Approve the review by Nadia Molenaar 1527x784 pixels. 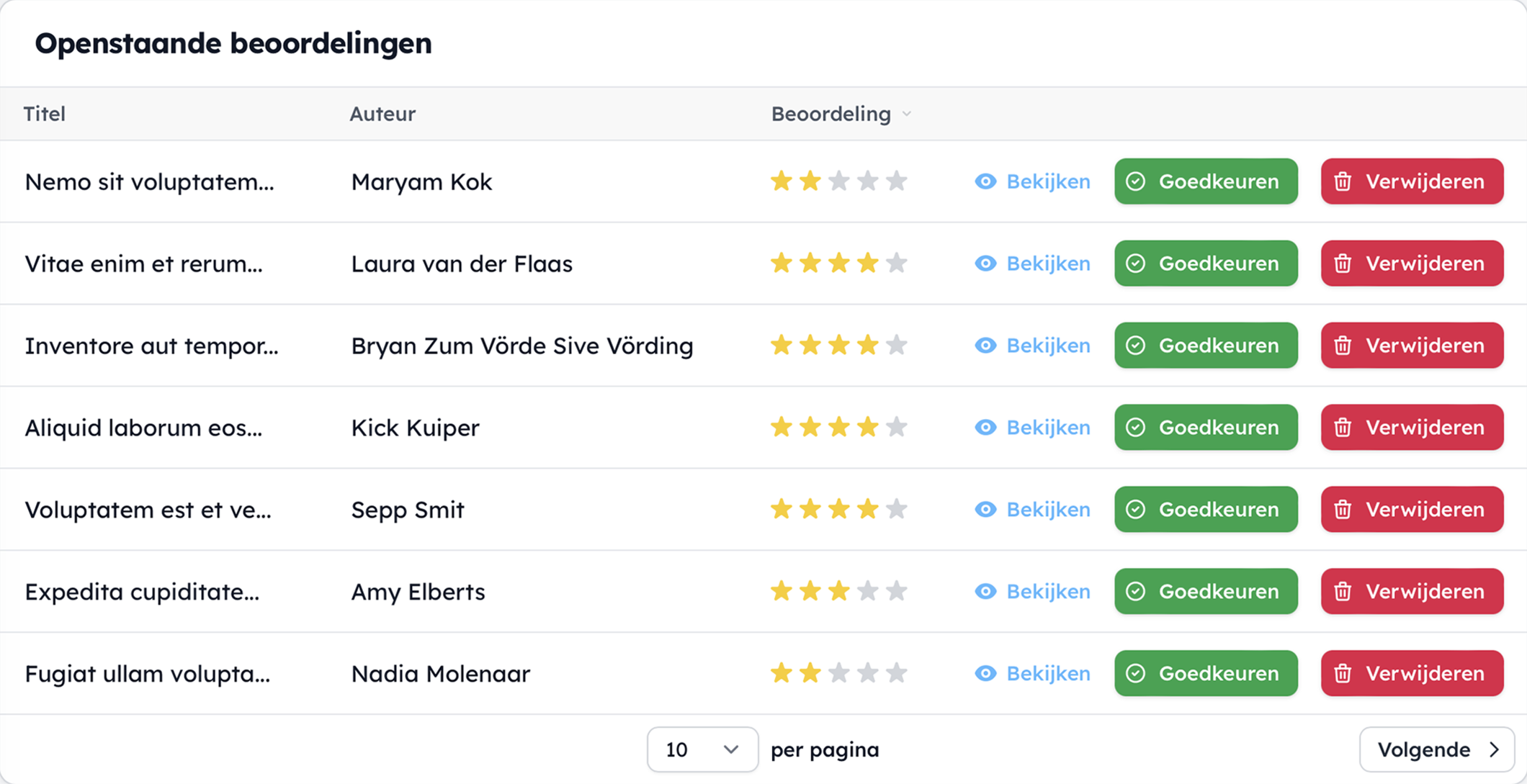point(1206,674)
